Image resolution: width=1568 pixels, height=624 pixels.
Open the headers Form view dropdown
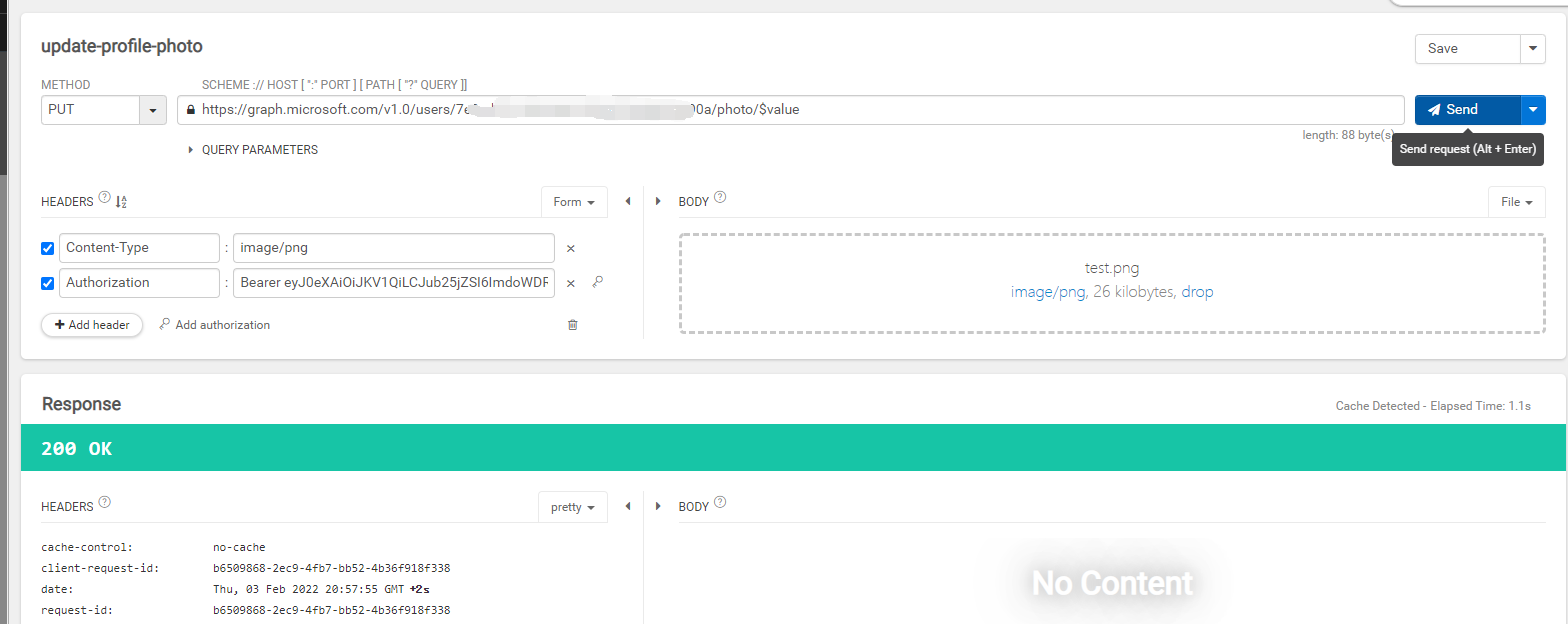coord(574,202)
